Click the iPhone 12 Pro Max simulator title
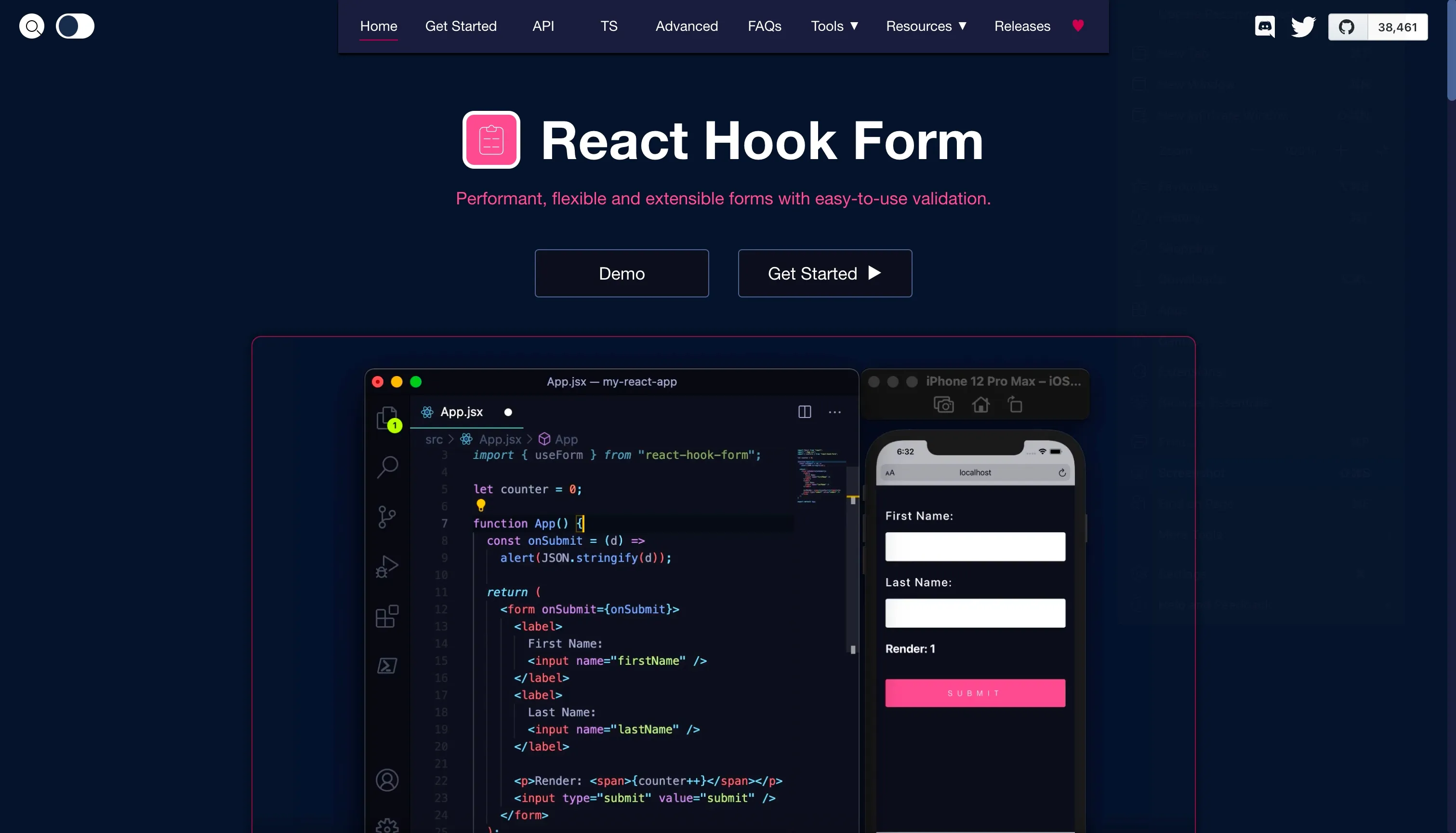Viewport: 1456px width, 833px height. (1003, 381)
